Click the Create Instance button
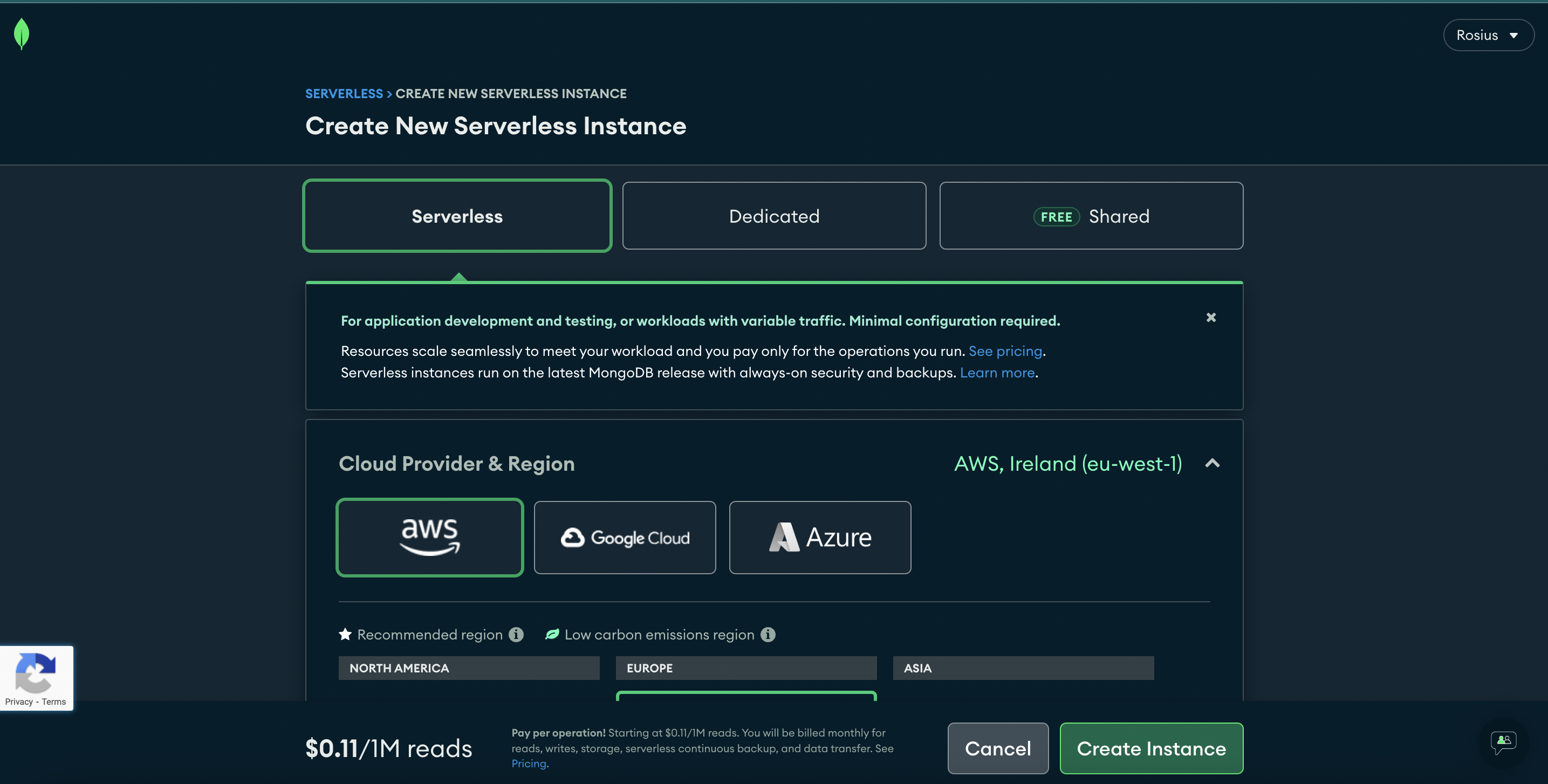This screenshot has width=1548, height=784. [1151, 748]
